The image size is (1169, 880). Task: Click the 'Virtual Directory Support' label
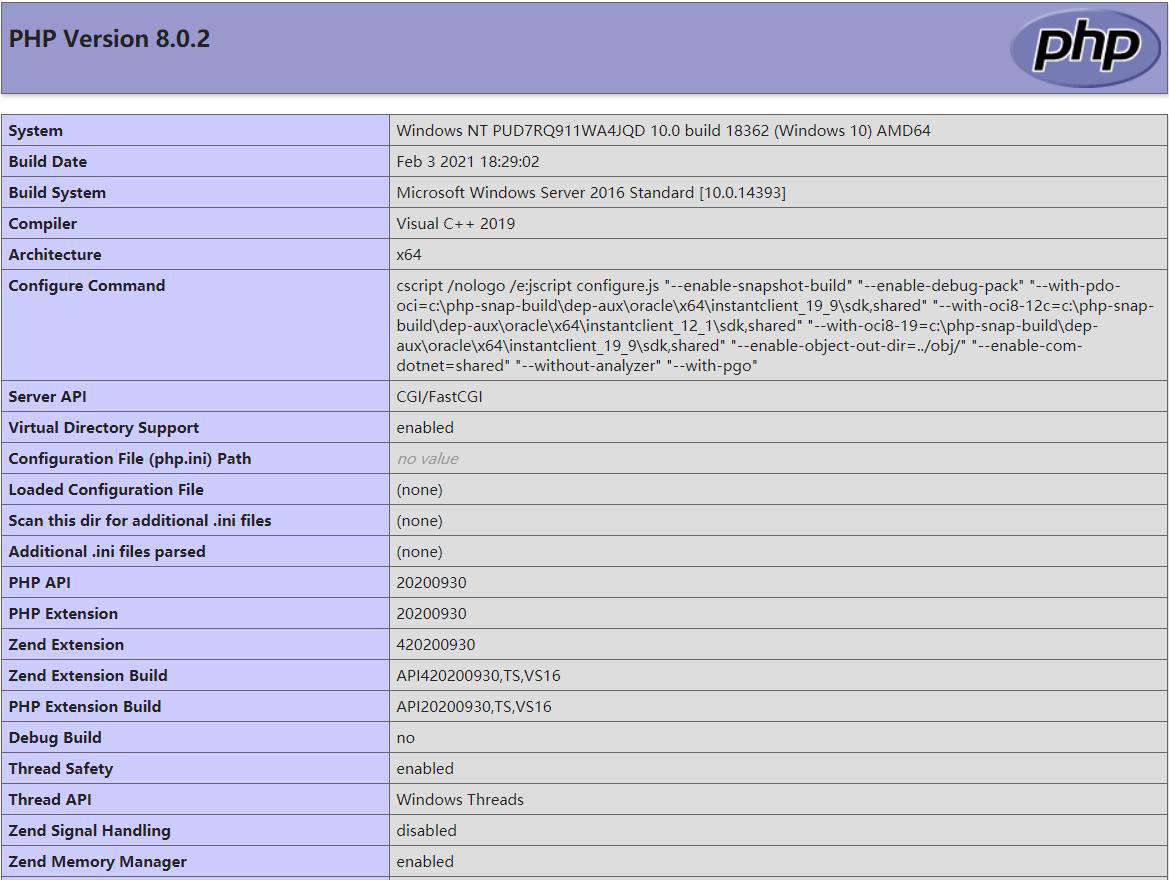coord(104,428)
